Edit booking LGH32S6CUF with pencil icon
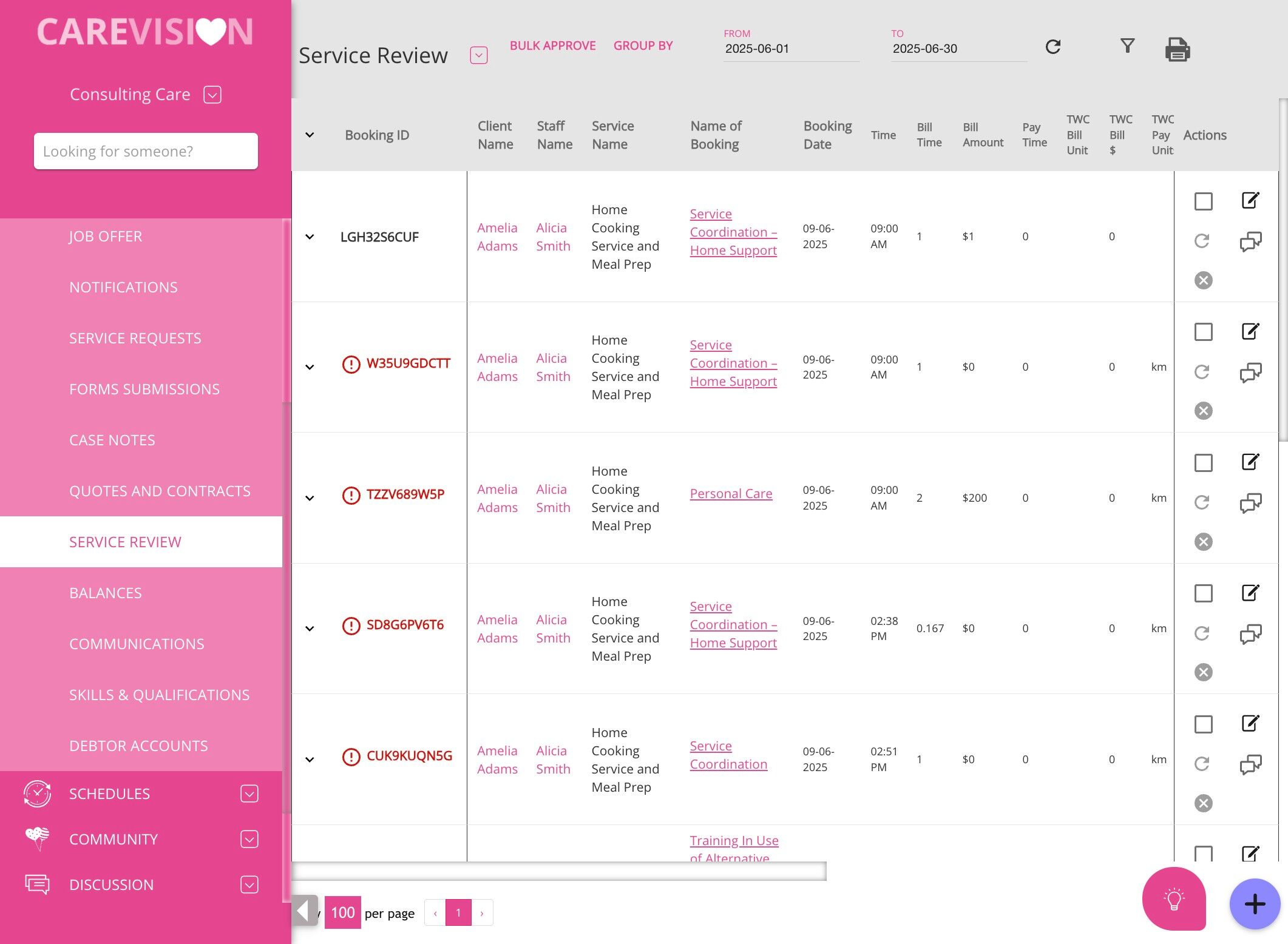Screen dimensions: 1288x944 coord(1250,201)
